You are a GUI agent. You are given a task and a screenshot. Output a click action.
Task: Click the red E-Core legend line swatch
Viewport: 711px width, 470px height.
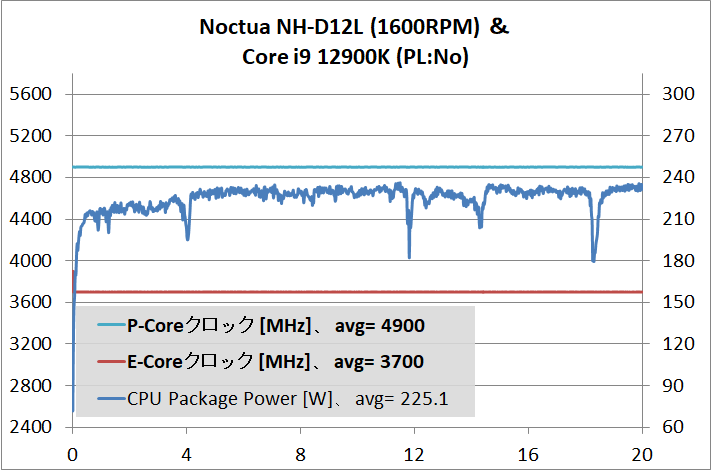coord(111,362)
